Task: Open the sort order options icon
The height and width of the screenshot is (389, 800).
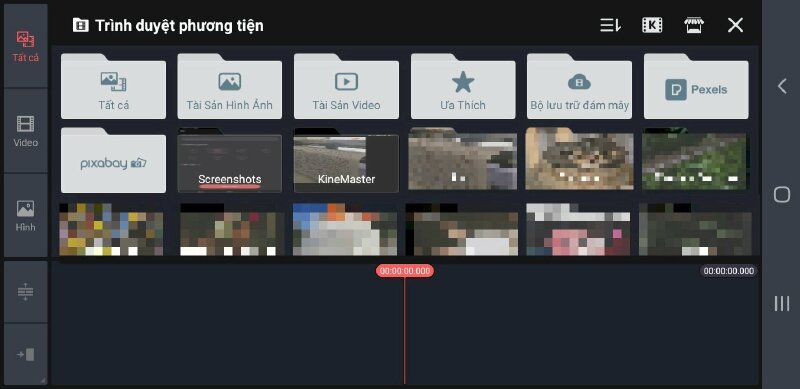Action: 610,25
